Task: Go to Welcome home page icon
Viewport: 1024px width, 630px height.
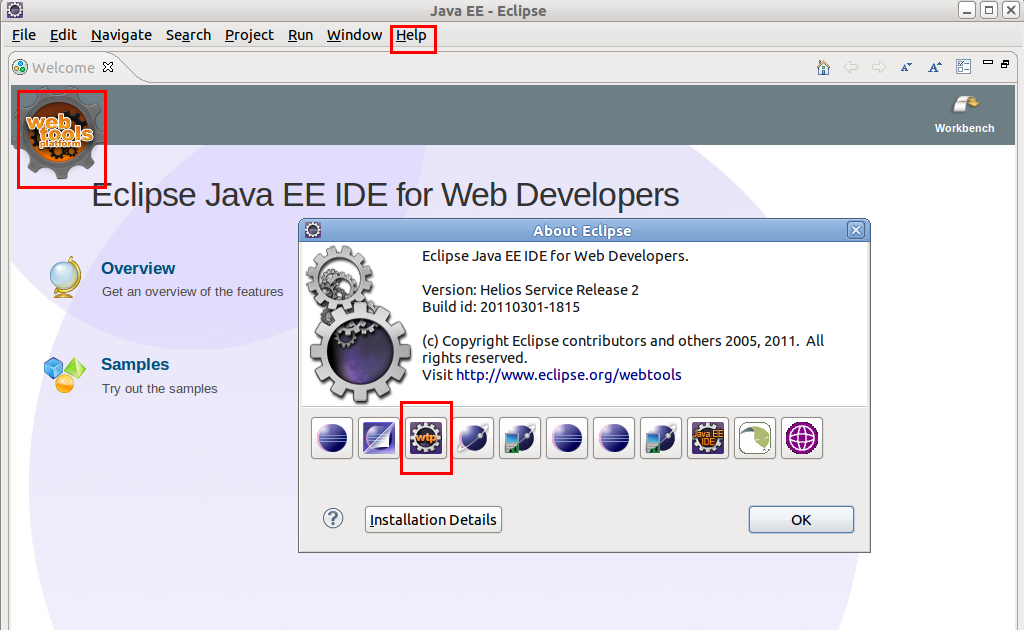Action: click(x=823, y=67)
